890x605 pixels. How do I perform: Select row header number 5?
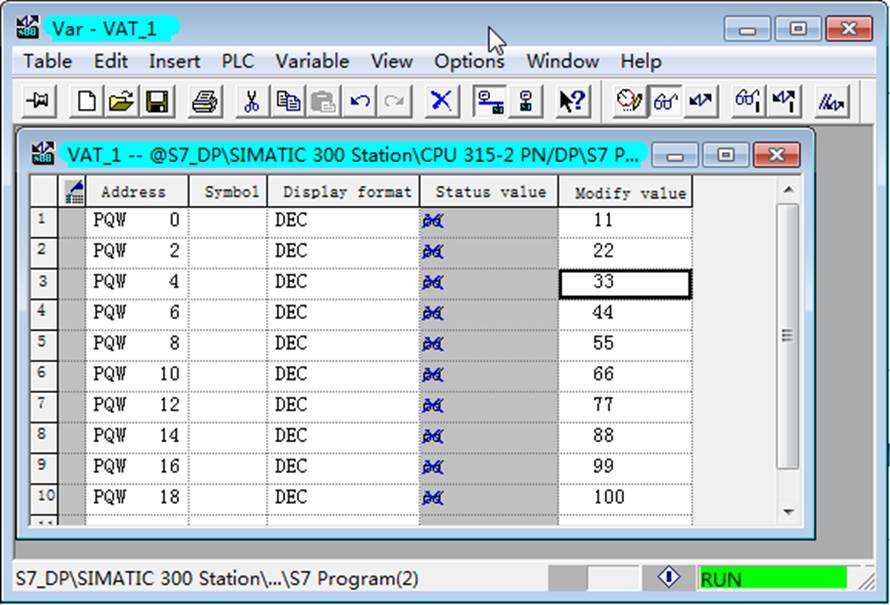[x=43, y=343]
